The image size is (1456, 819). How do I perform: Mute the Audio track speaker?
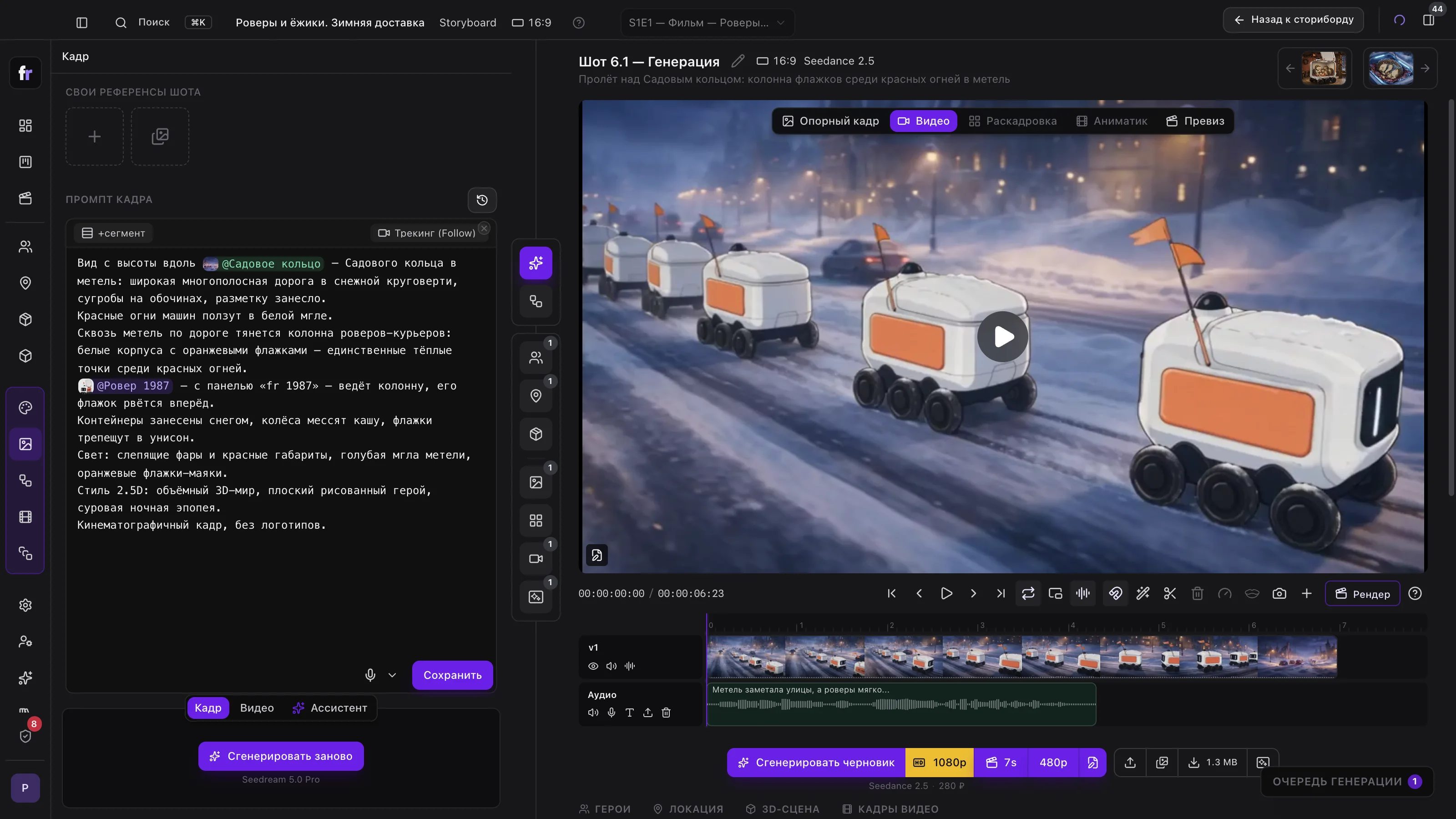(x=593, y=712)
